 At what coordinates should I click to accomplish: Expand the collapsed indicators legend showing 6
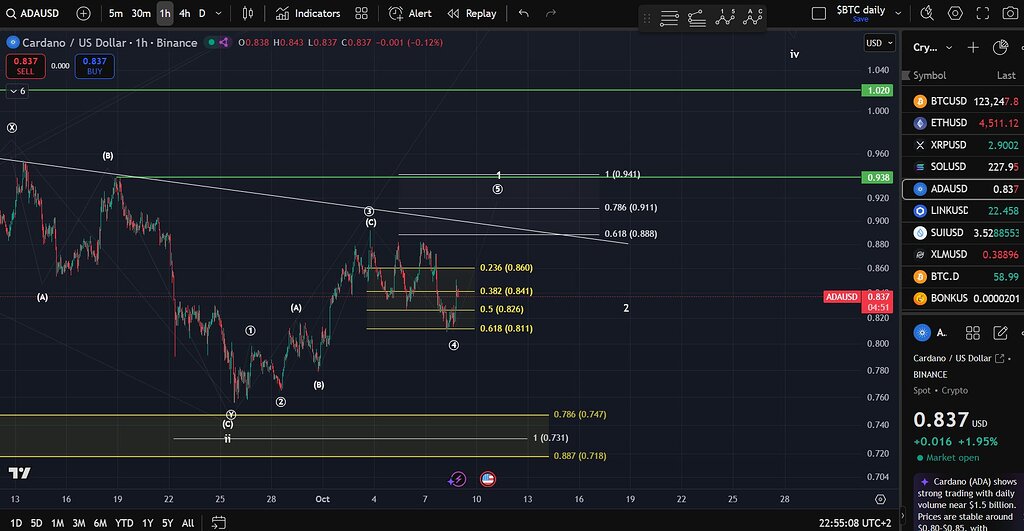[x=17, y=91]
